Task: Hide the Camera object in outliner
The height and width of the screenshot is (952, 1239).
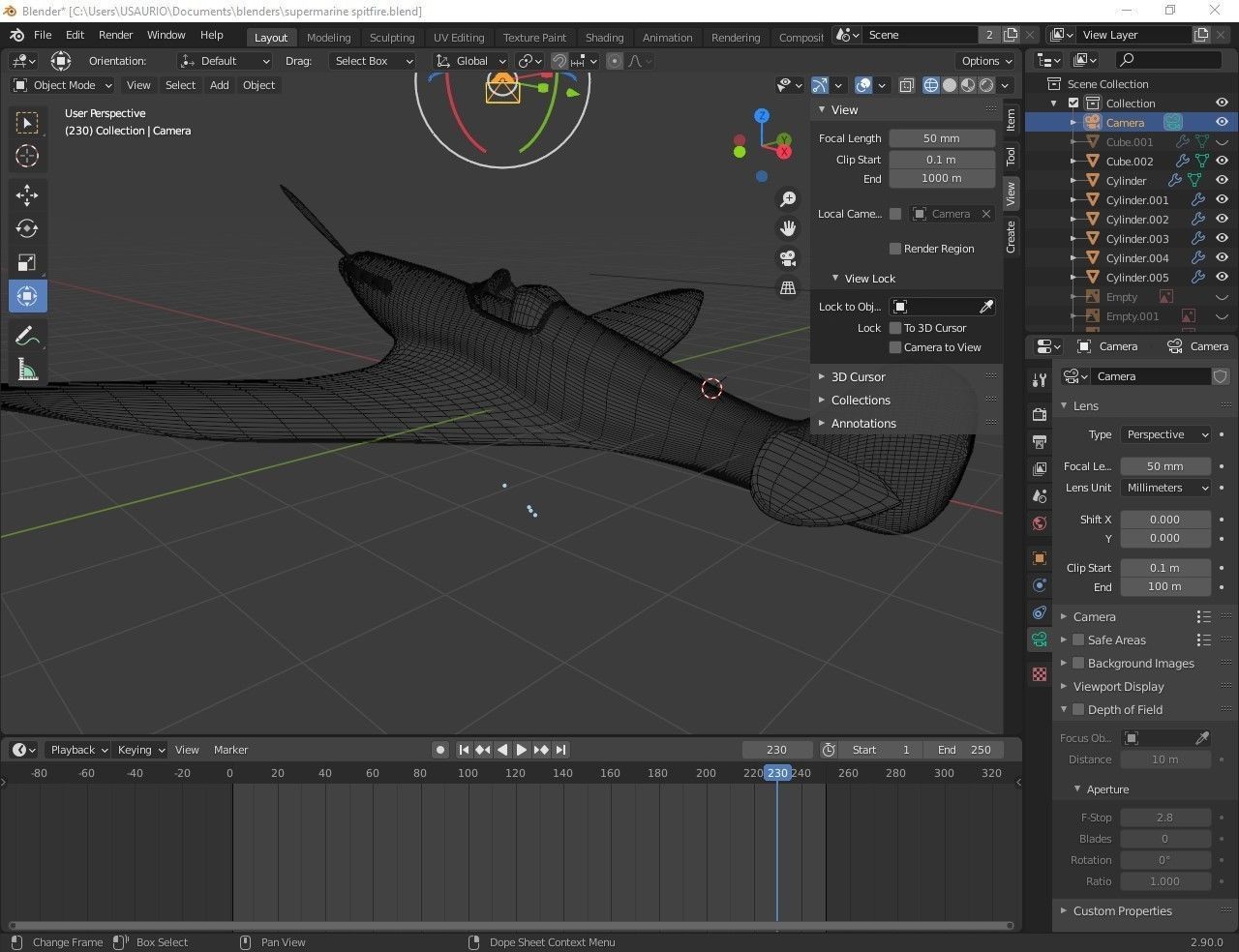Action: click(1222, 123)
